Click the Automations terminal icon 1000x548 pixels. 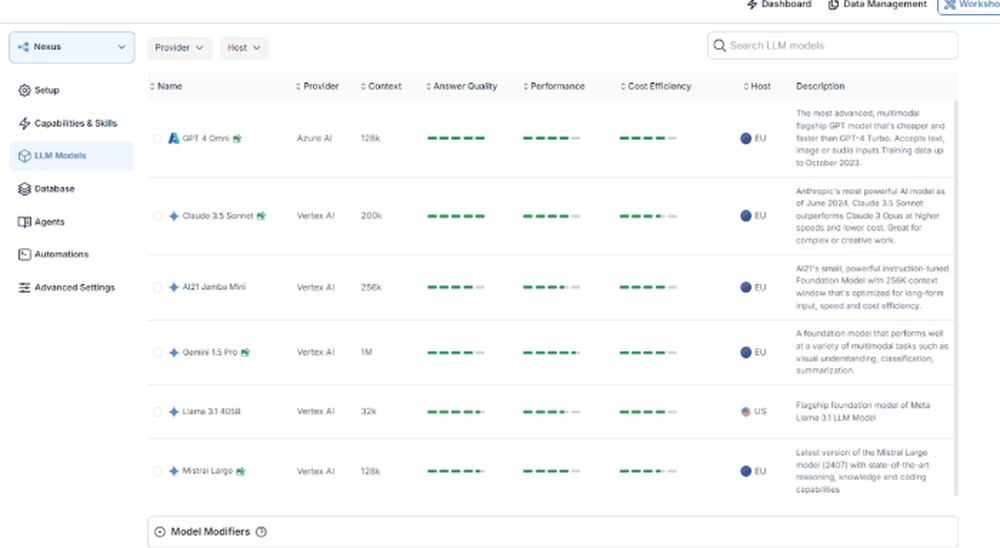click(x=24, y=255)
